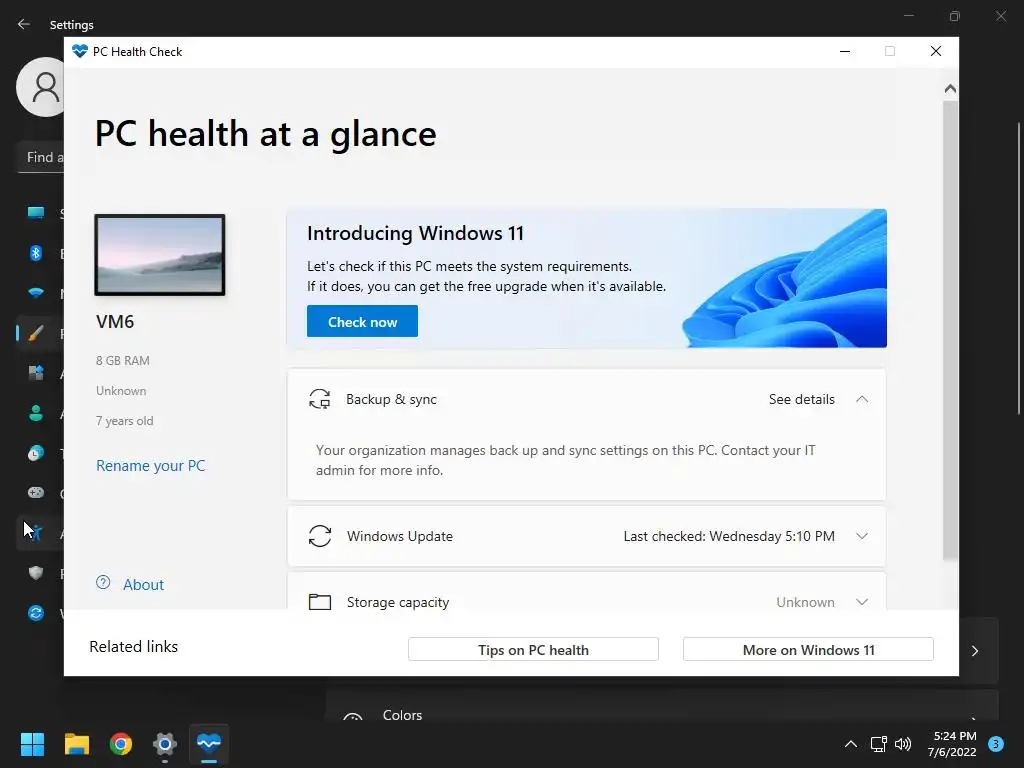Viewport: 1024px width, 768px height.
Task: Click the scroll-up arrow of the Health Check scrollbar
Action: [x=950, y=89]
